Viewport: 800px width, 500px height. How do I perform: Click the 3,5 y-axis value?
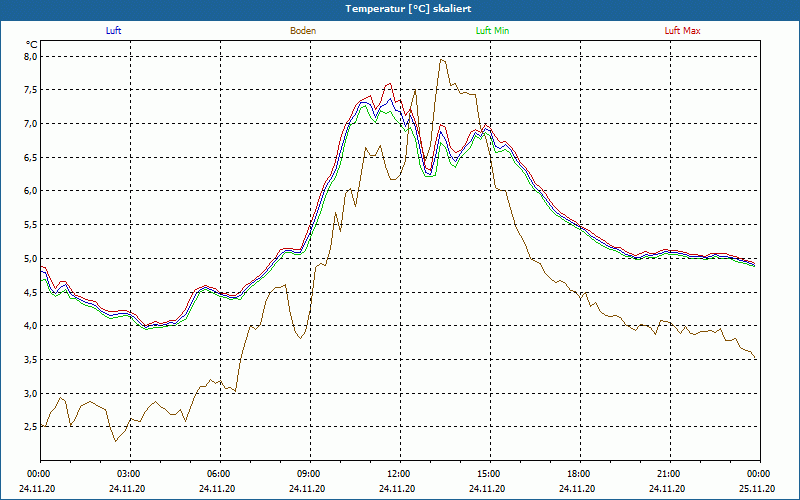click(32, 360)
